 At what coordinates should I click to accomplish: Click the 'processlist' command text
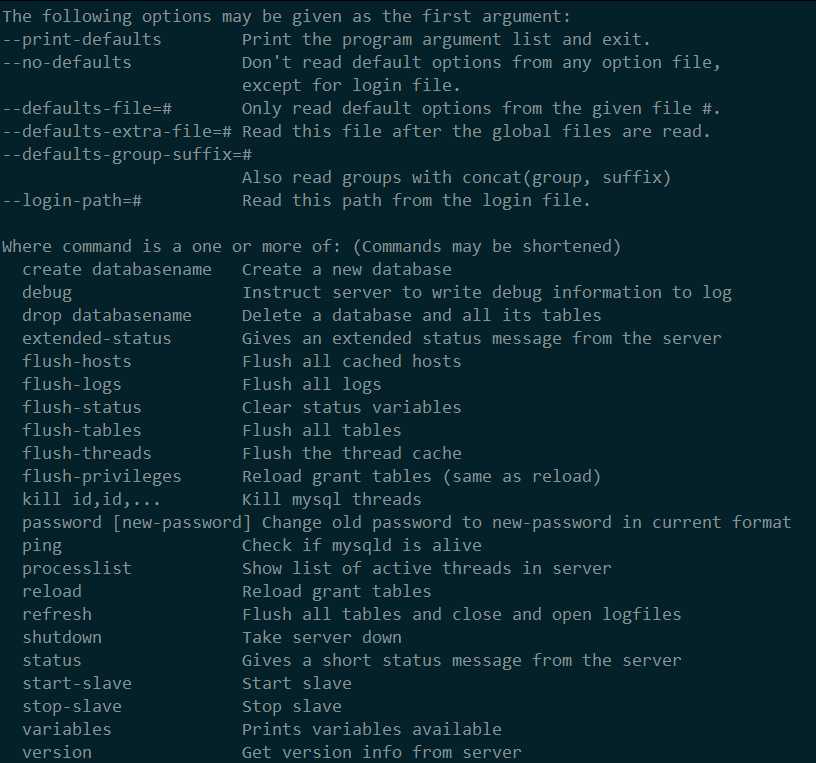coord(77,568)
